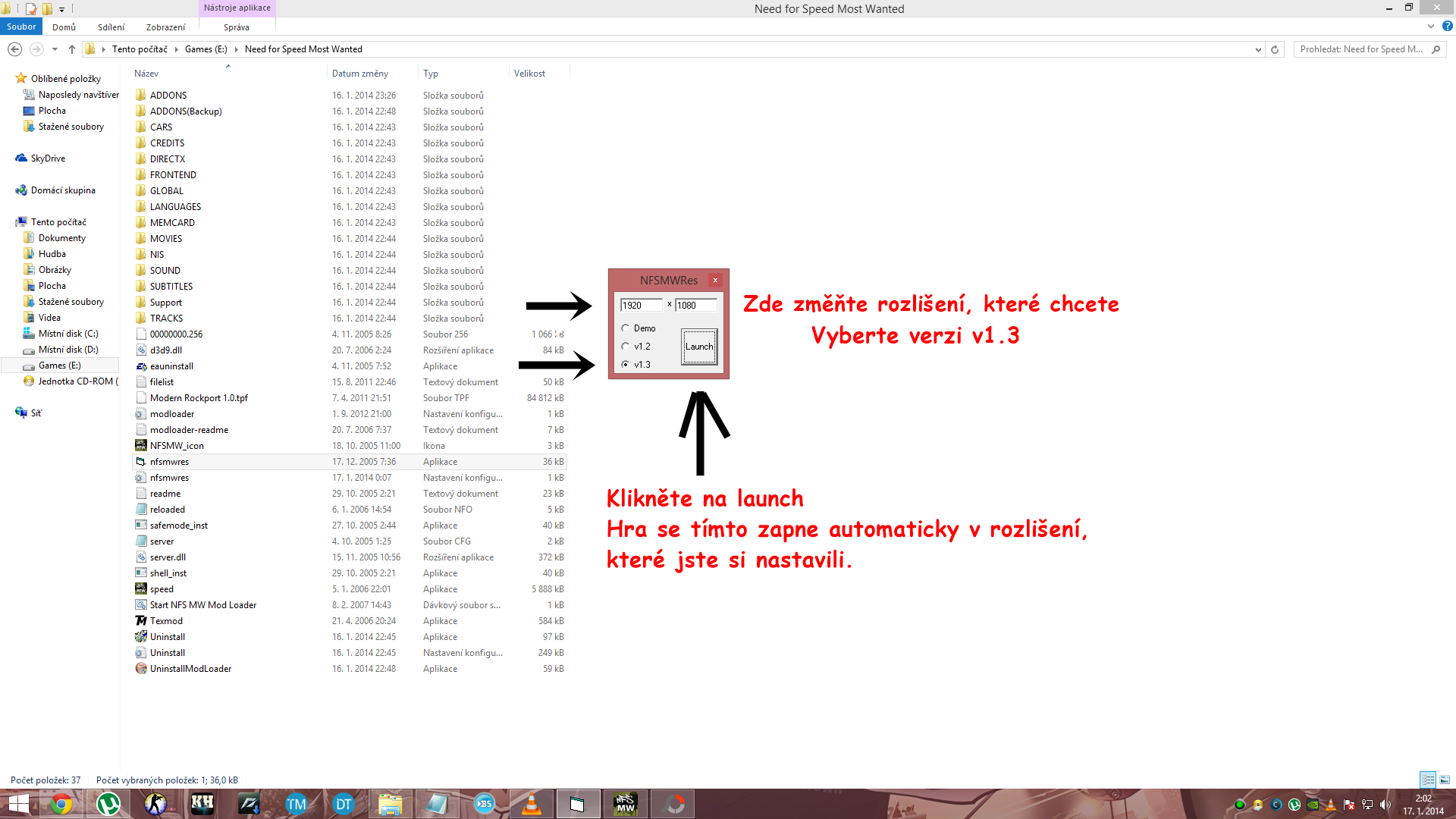Click the Up folder arrow

click(72, 49)
